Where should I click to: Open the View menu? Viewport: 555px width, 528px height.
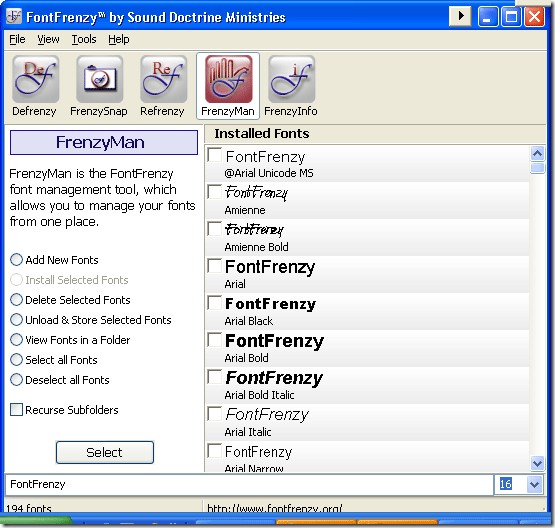[x=48, y=39]
